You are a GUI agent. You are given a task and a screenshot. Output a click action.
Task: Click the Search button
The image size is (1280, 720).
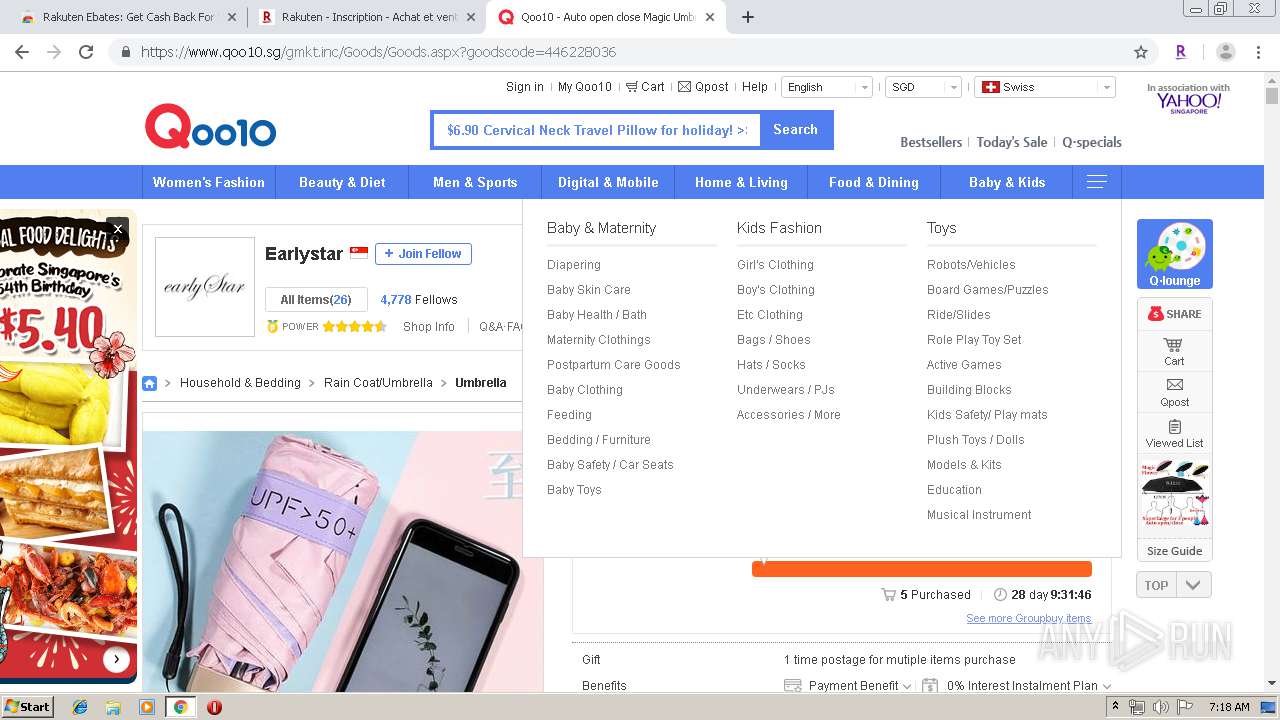click(796, 130)
